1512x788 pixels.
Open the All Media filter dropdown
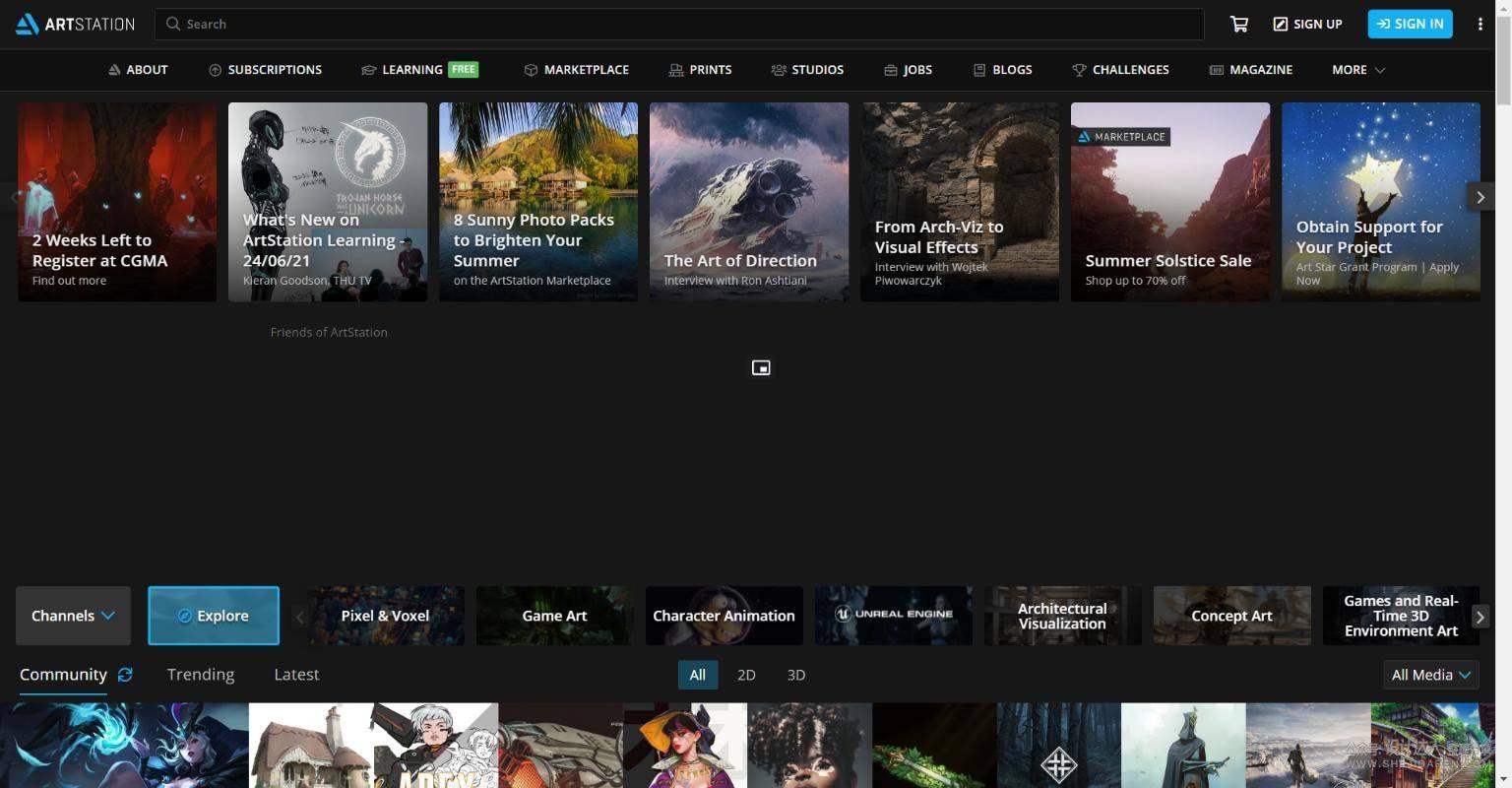[1430, 675]
